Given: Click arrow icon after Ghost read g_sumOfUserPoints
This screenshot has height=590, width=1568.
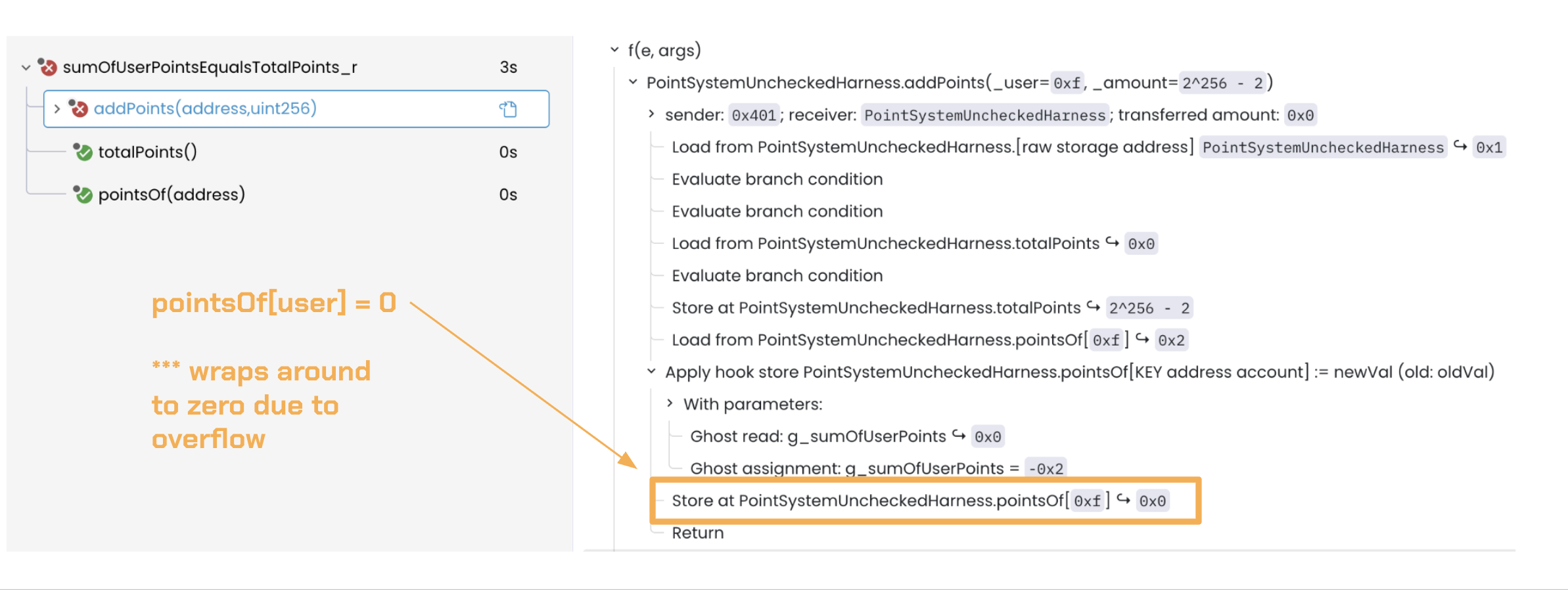Looking at the screenshot, I should click(959, 436).
